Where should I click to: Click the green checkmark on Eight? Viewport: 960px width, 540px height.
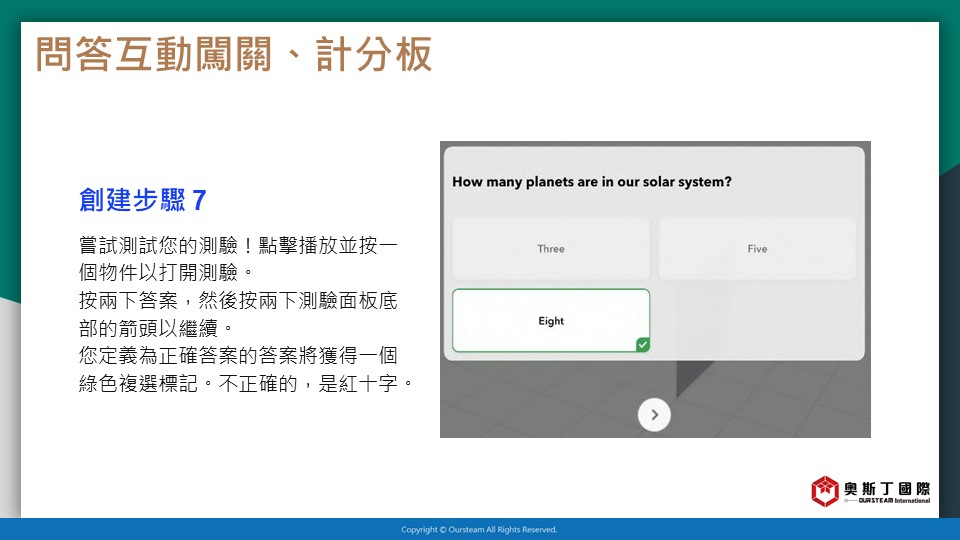pyautogui.click(x=642, y=345)
